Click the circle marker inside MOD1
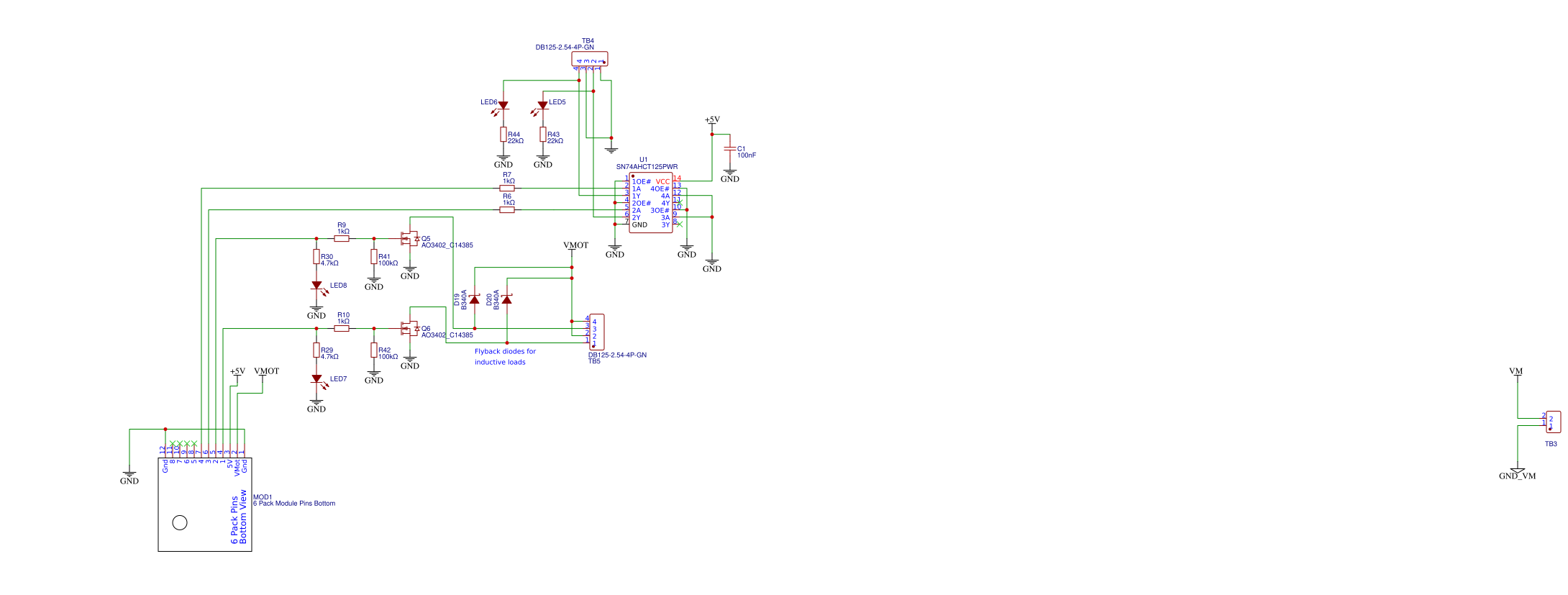The height and width of the screenshot is (595, 1568). pos(181,523)
